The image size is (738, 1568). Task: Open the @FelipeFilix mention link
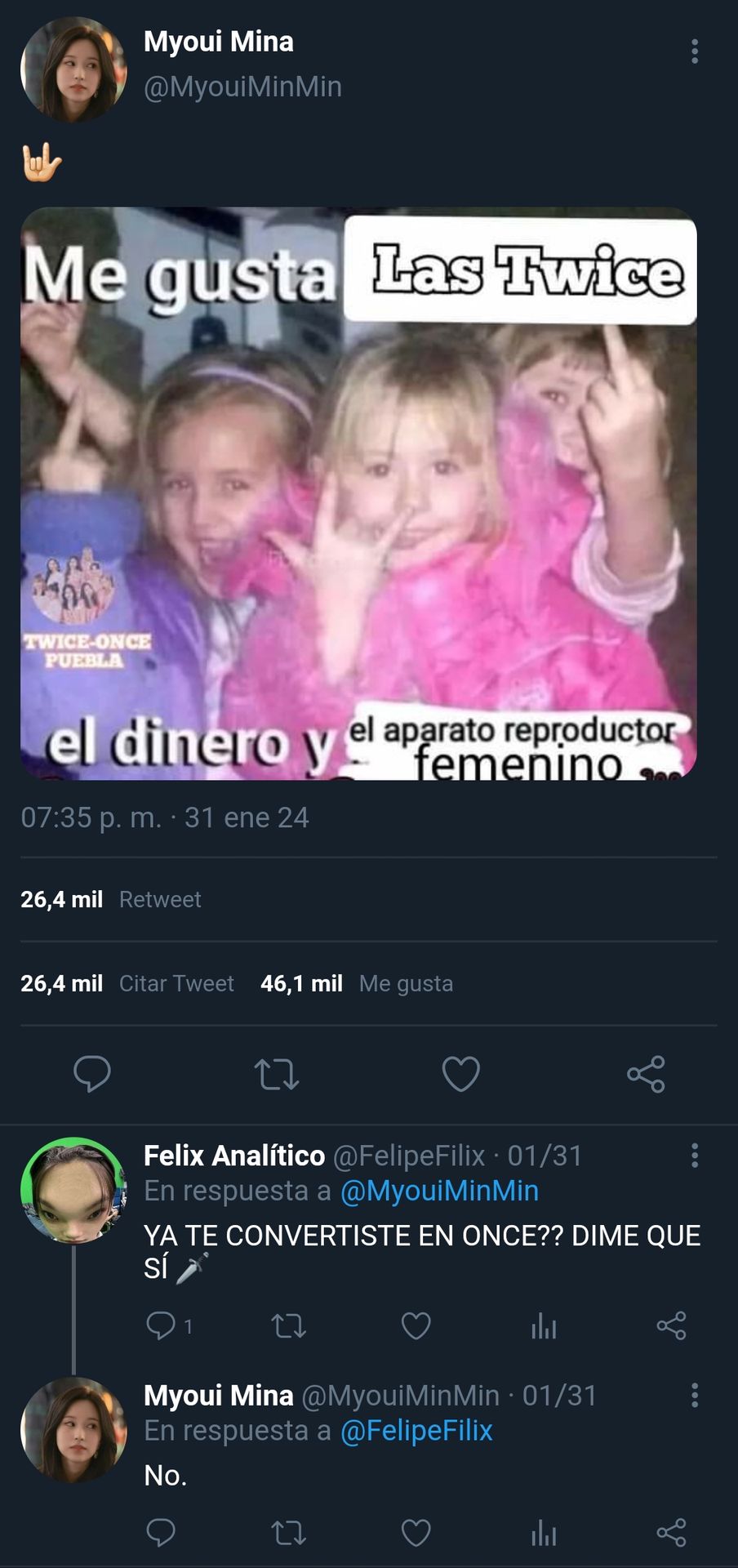click(x=416, y=1431)
